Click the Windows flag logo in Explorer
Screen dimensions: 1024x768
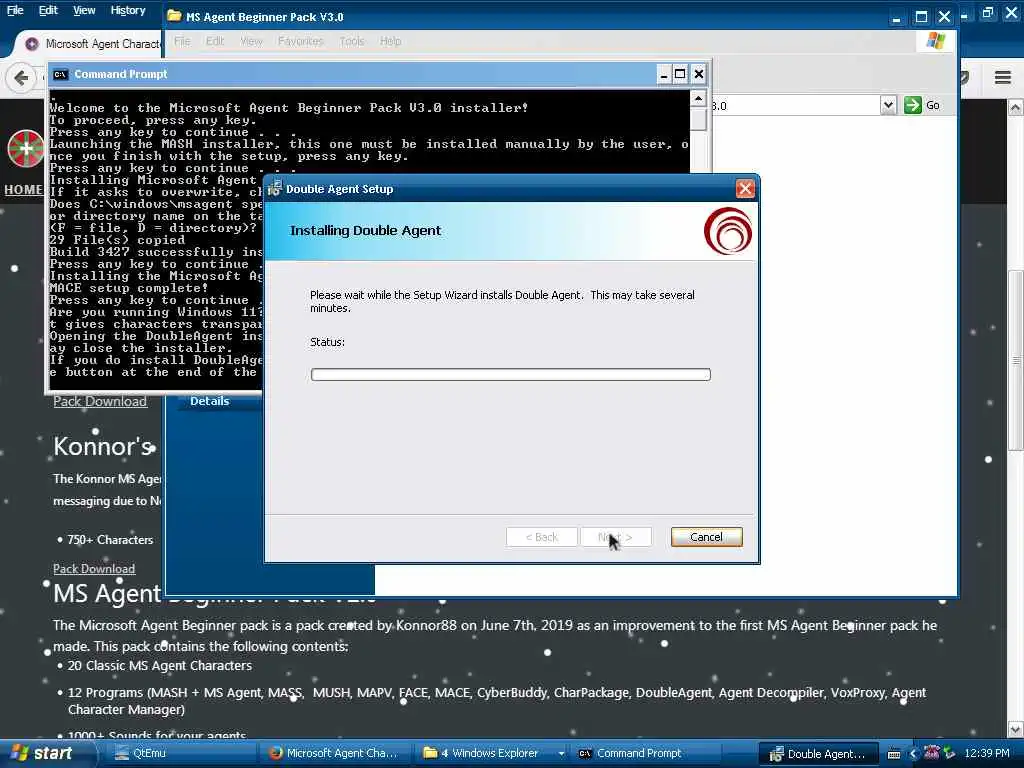click(935, 40)
